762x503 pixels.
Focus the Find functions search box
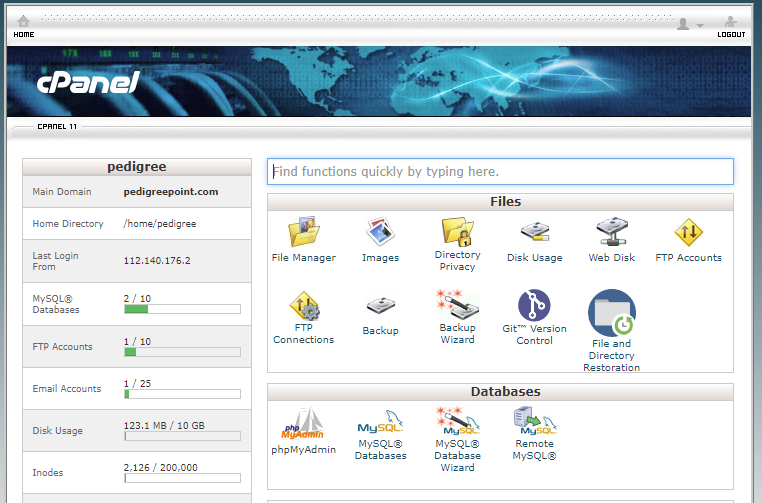tap(500, 172)
